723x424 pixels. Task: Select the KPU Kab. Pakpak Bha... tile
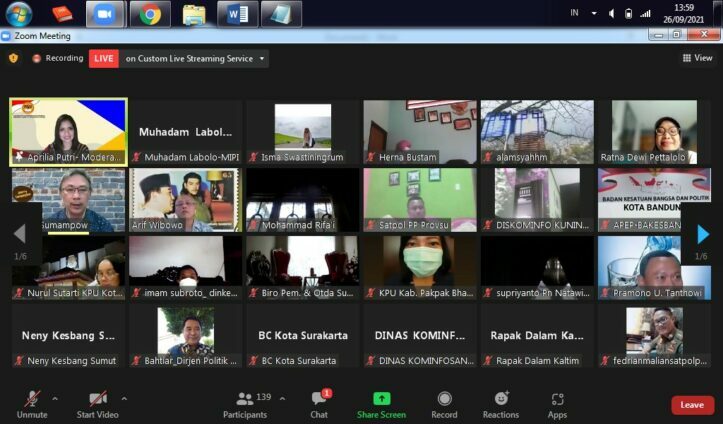point(420,267)
